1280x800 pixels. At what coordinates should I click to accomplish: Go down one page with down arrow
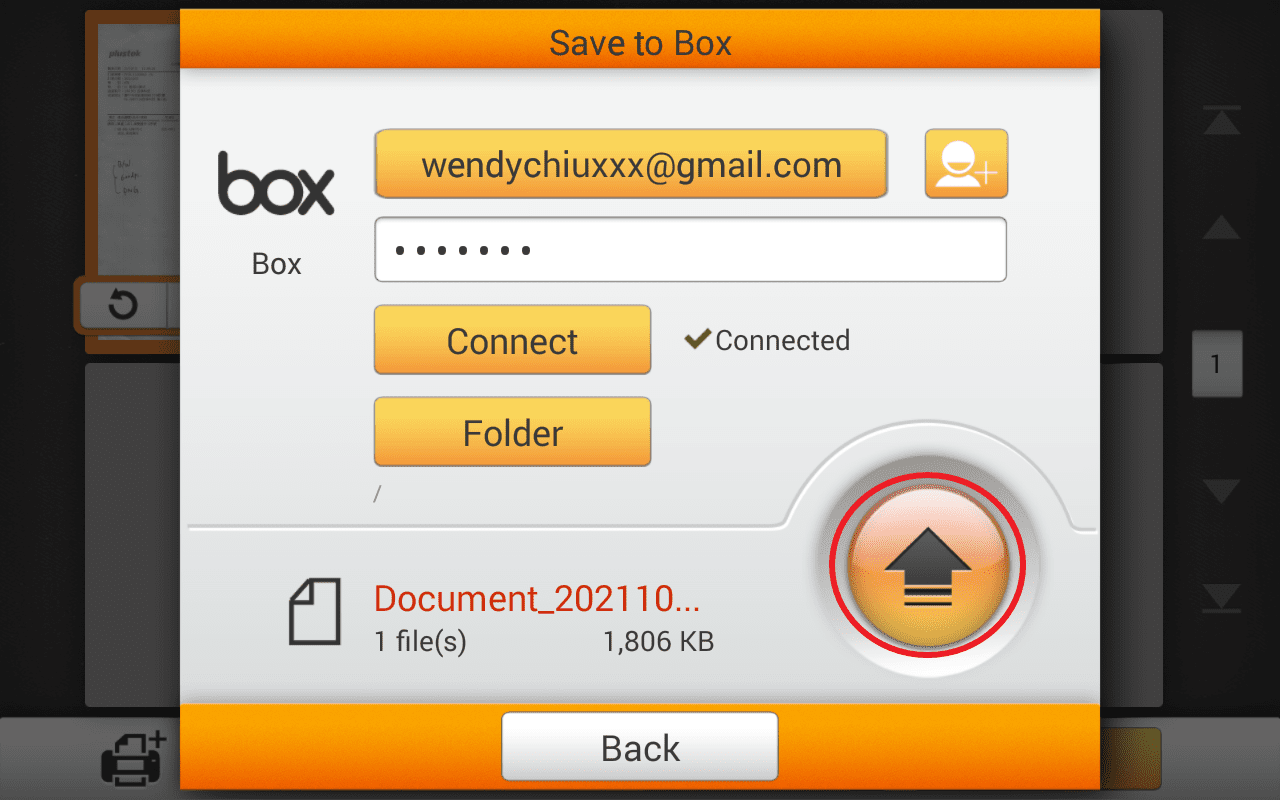pyautogui.click(x=1221, y=491)
